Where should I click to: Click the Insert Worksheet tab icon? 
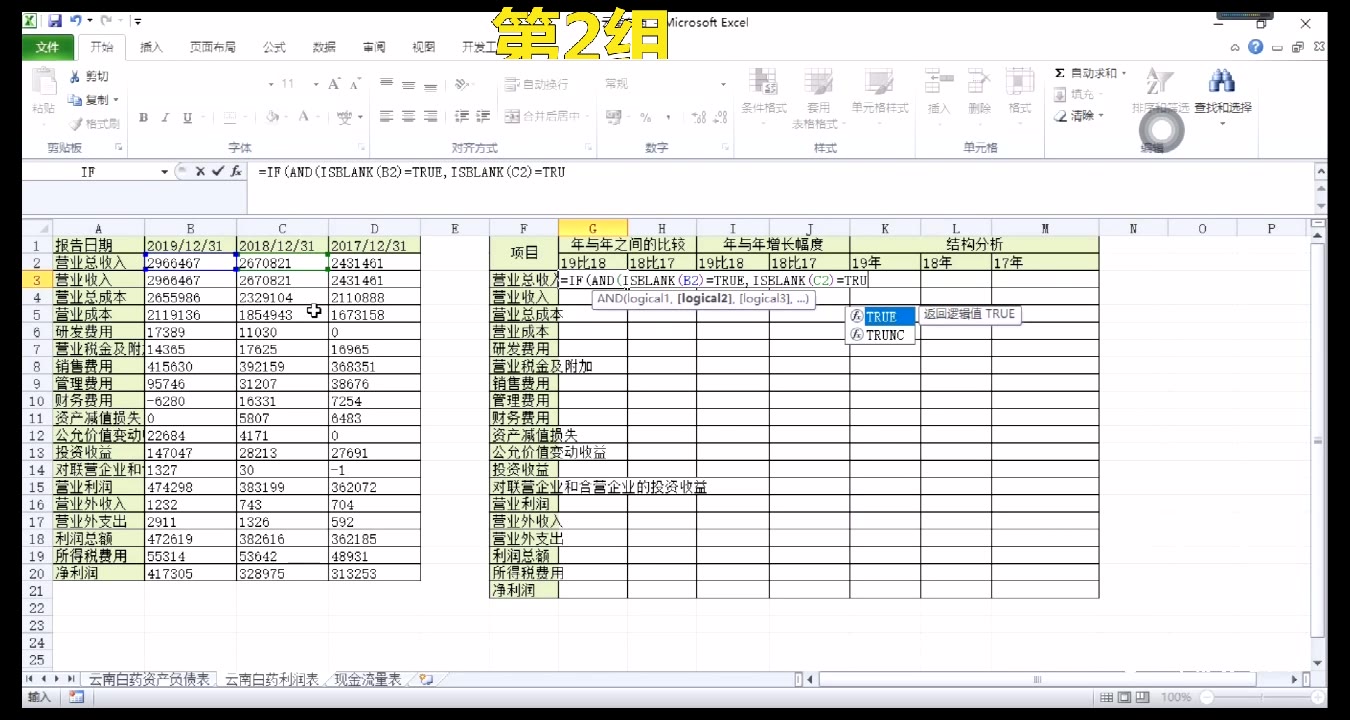tap(426, 680)
